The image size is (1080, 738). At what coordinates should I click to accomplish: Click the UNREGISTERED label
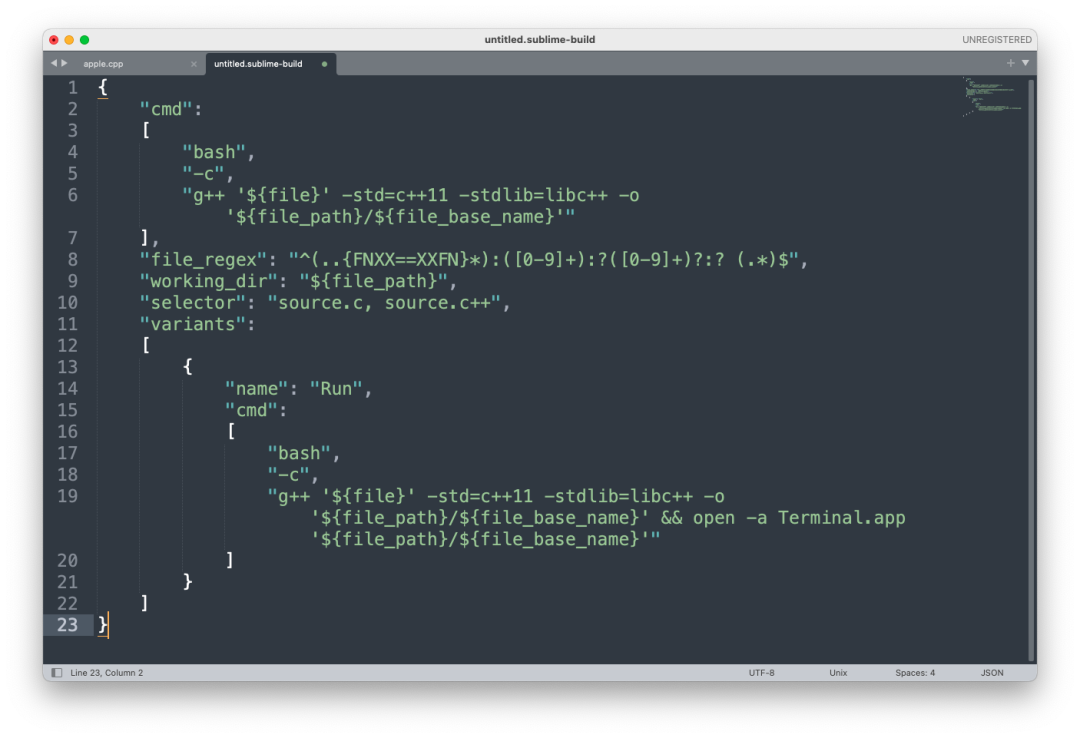click(x=997, y=40)
